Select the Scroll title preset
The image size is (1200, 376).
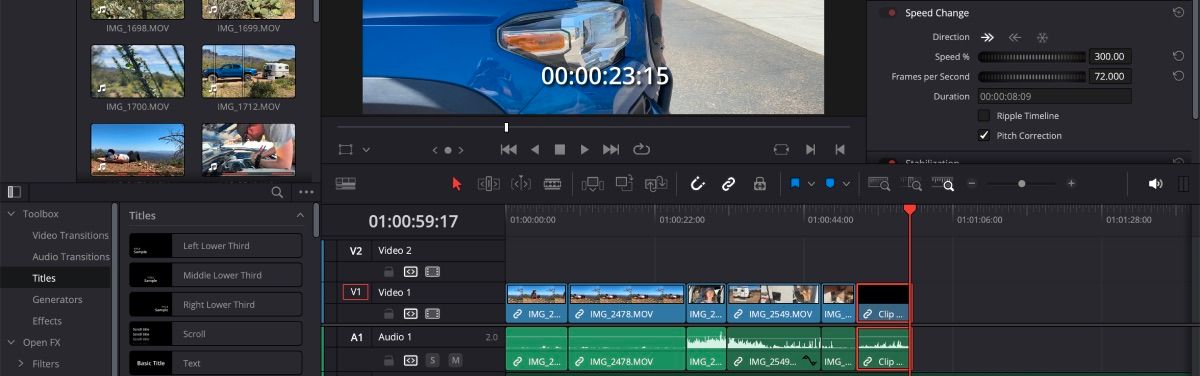point(216,334)
